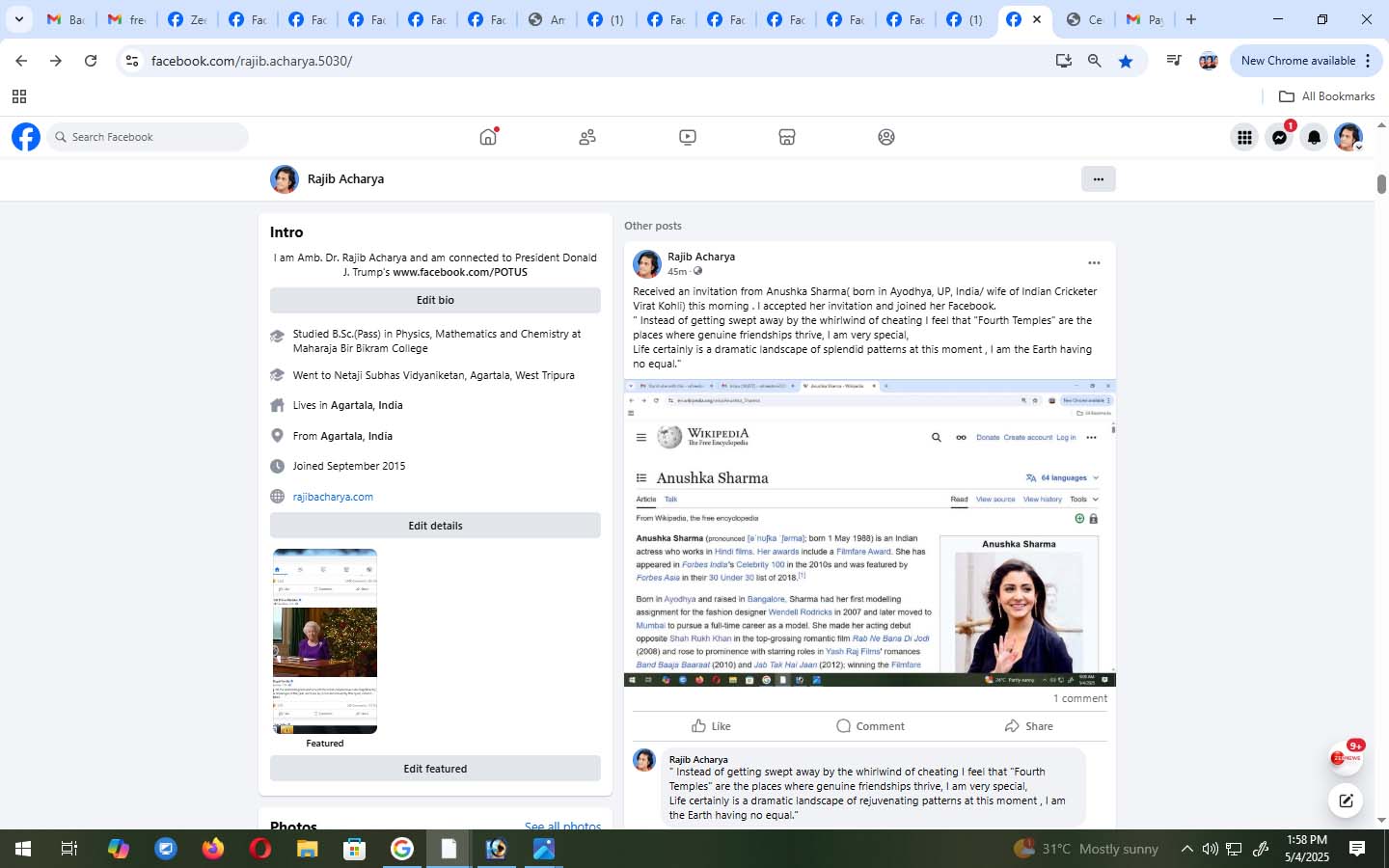The width and height of the screenshot is (1389, 868).
Task: Open Task View on taskbar
Action: pos(68,849)
